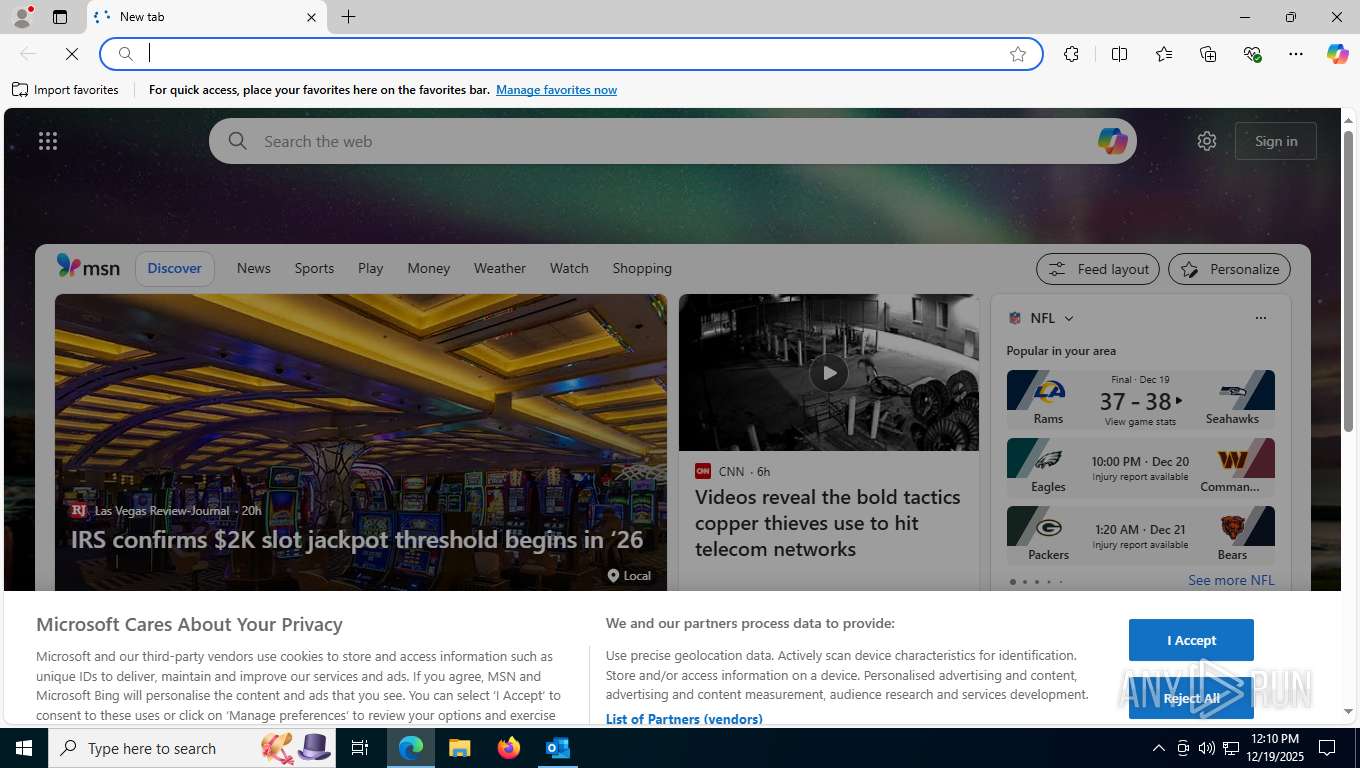This screenshot has height=768, width=1360.
Task: Open Task View on taskbar
Action: tap(360, 748)
